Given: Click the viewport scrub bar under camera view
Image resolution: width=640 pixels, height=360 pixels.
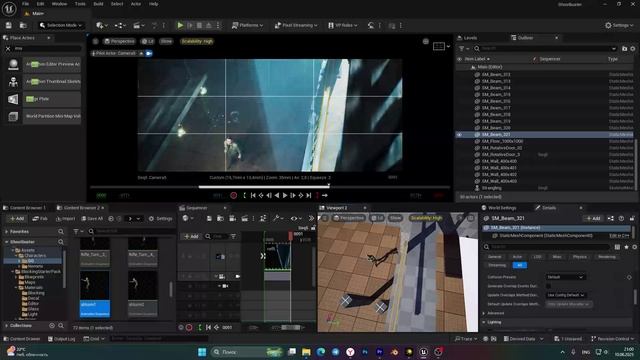Looking at the screenshot, I should point(269,187).
